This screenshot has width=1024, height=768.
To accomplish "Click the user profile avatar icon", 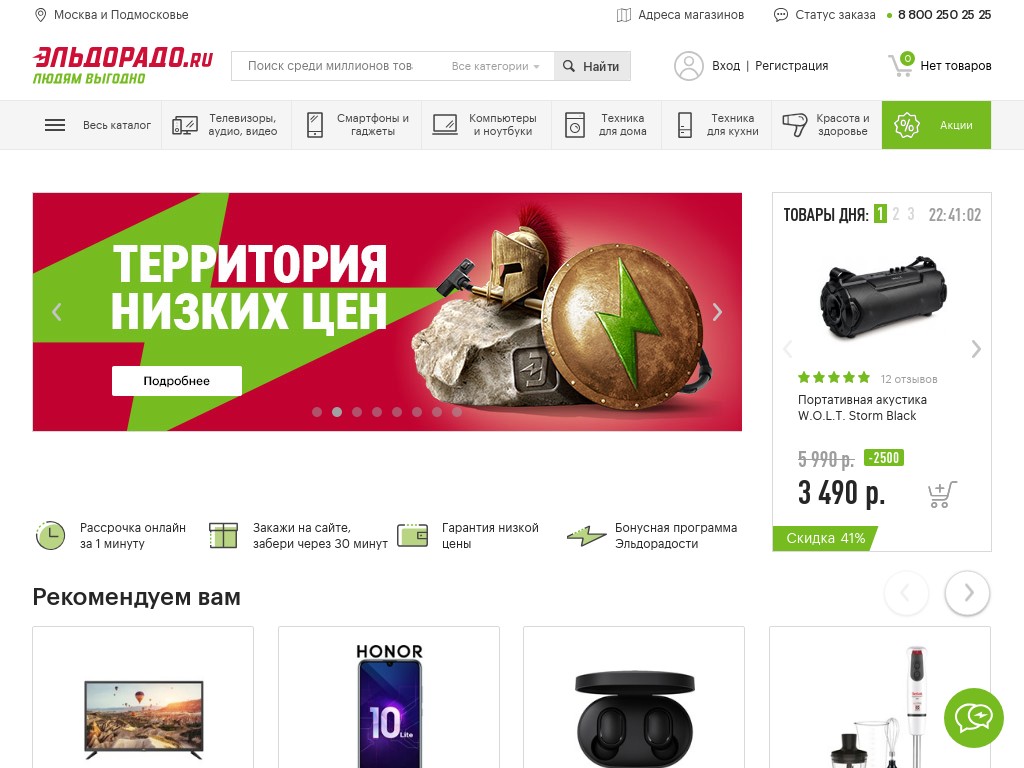I will coord(688,66).
